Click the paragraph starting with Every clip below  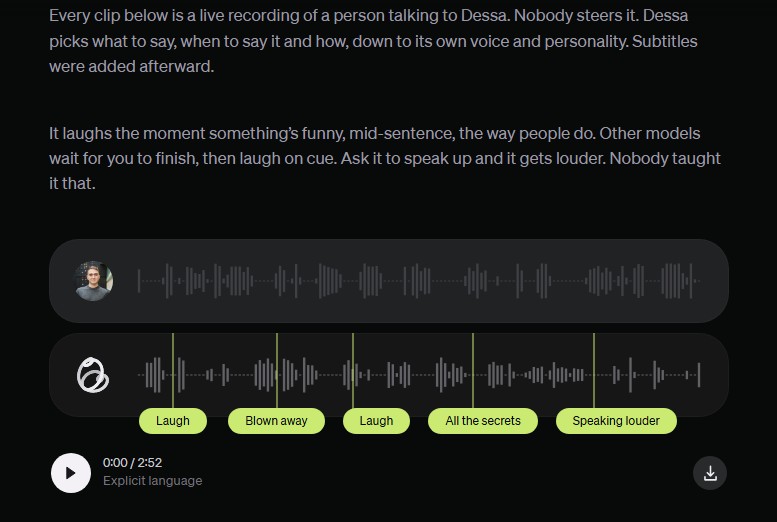373,41
